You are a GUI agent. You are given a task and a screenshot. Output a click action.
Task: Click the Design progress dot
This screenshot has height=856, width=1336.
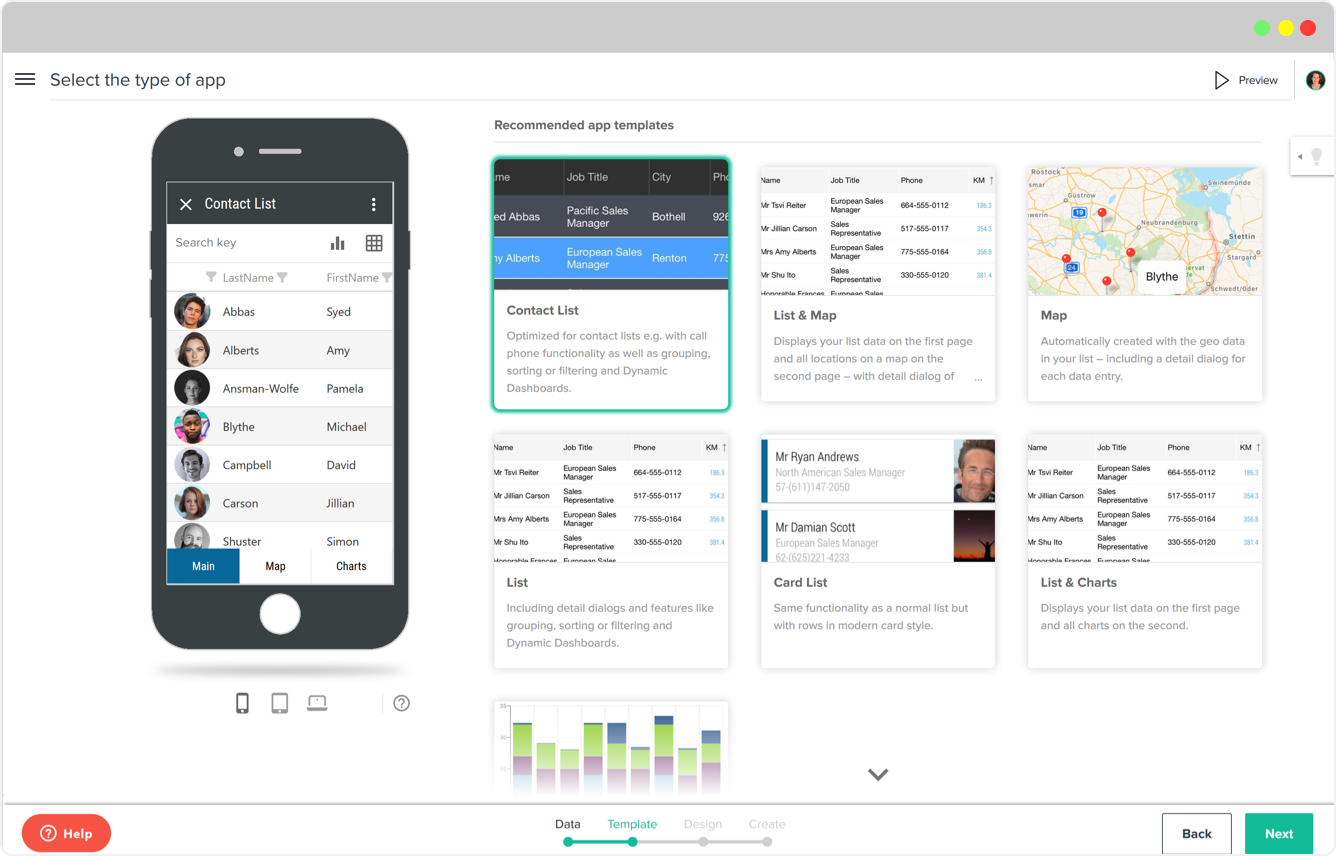pos(704,842)
